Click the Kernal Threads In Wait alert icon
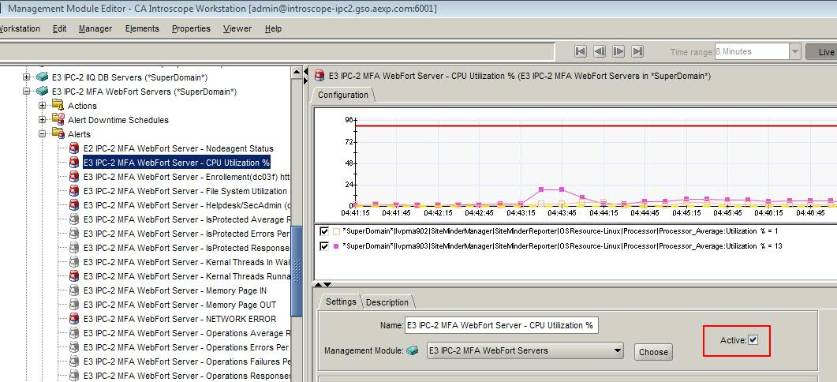The image size is (837, 382). pos(74,262)
